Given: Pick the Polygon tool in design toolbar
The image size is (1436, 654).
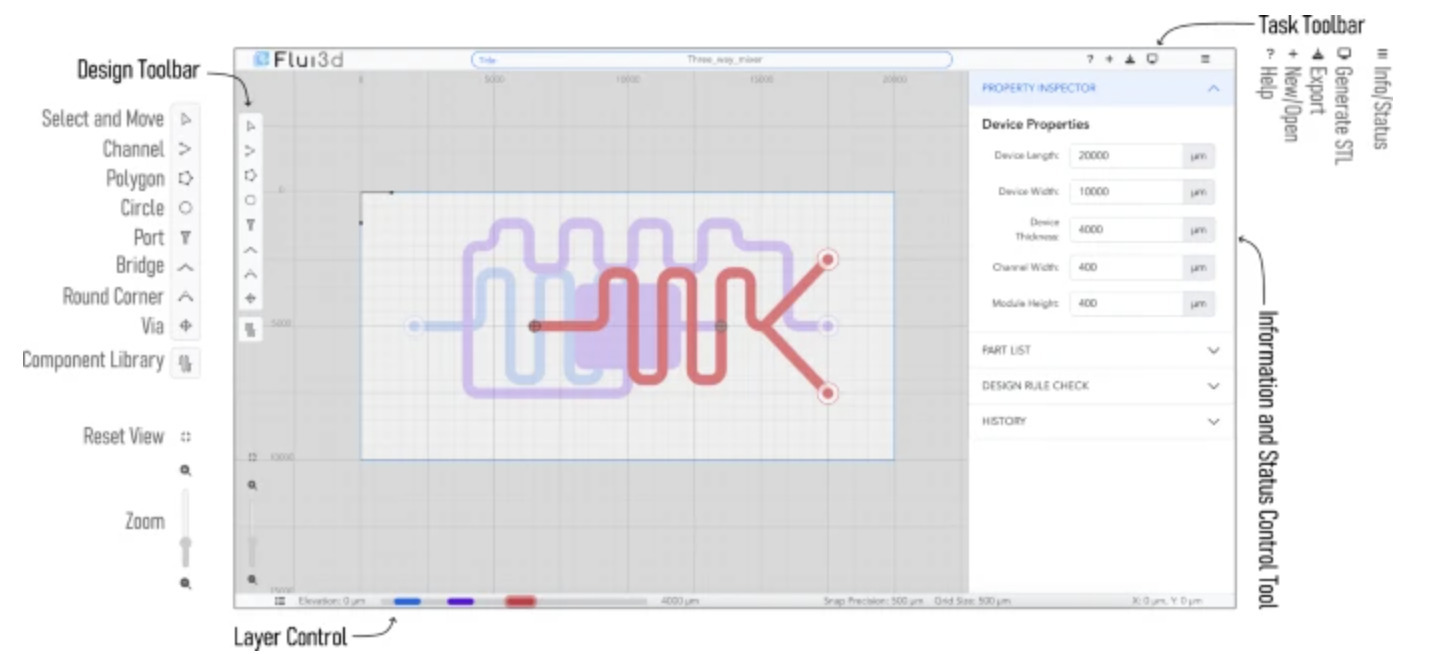Looking at the screenshot, I should 251,175.
